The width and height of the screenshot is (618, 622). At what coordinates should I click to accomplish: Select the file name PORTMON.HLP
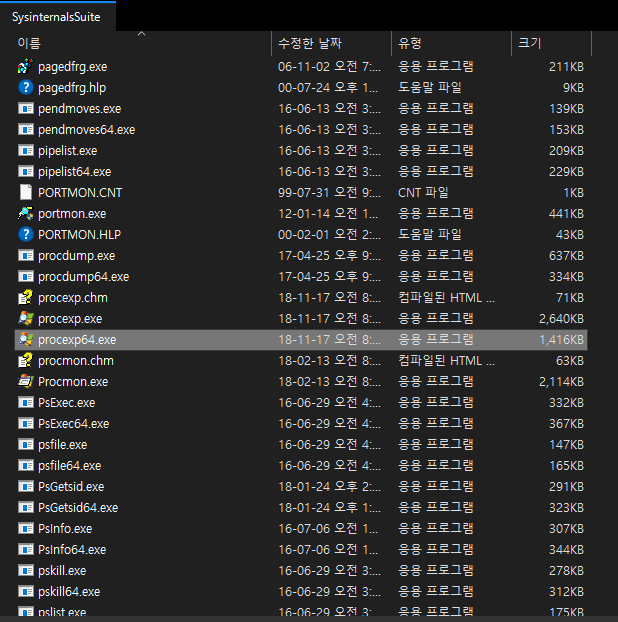(x=79, y=235)
